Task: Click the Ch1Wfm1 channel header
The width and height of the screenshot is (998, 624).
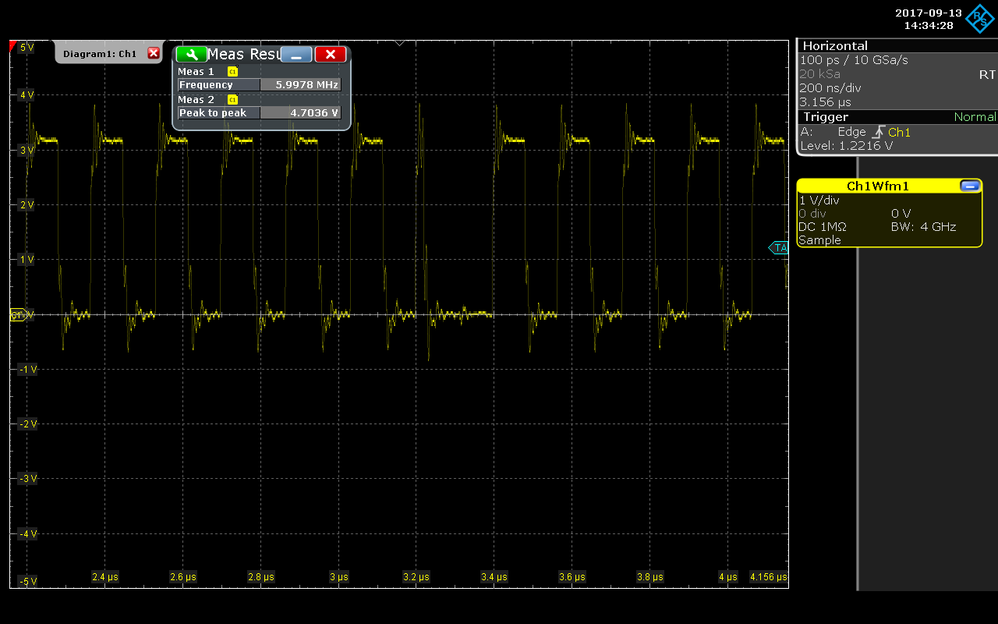Action: (x=877, y=186)
